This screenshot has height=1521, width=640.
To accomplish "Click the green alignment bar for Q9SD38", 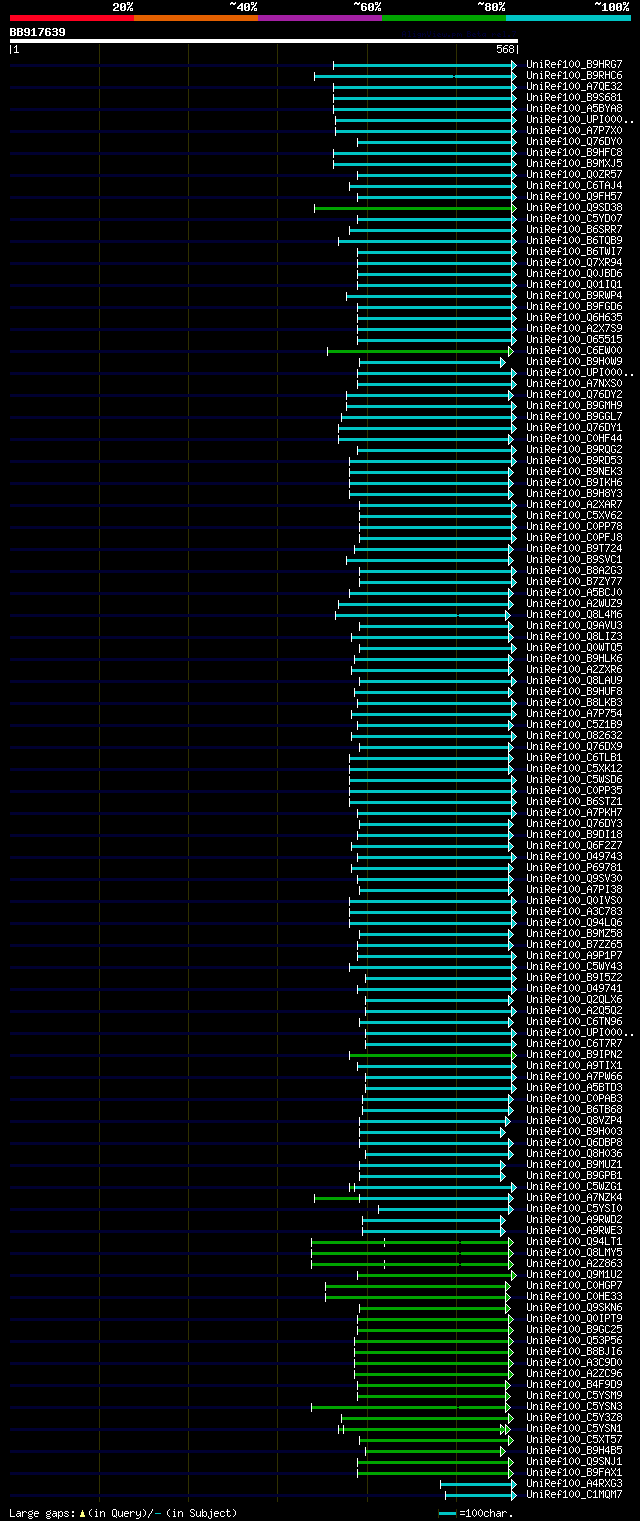I will [414, 208].
